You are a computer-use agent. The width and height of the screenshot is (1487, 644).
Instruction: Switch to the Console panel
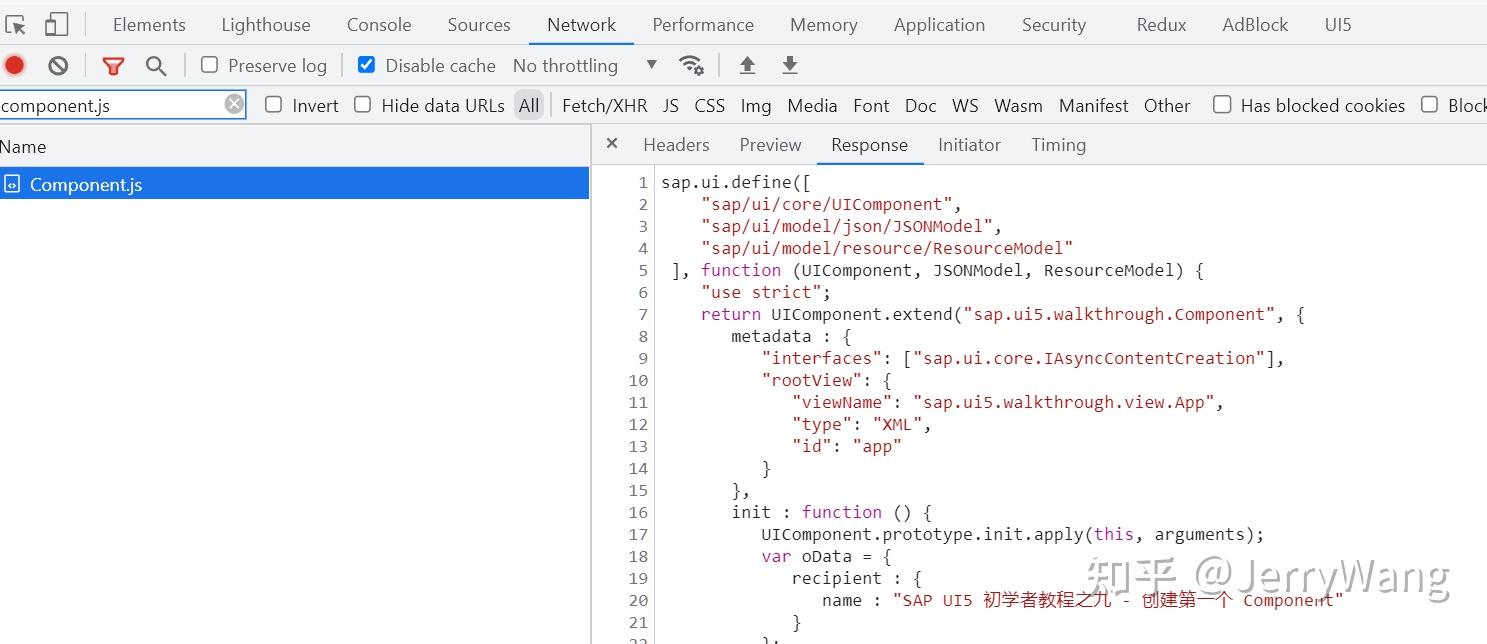[x=378, y=24]
